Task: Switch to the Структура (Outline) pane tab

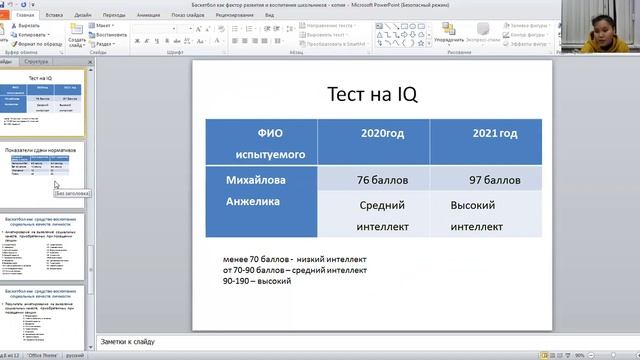Action: (x=36, y=62)
